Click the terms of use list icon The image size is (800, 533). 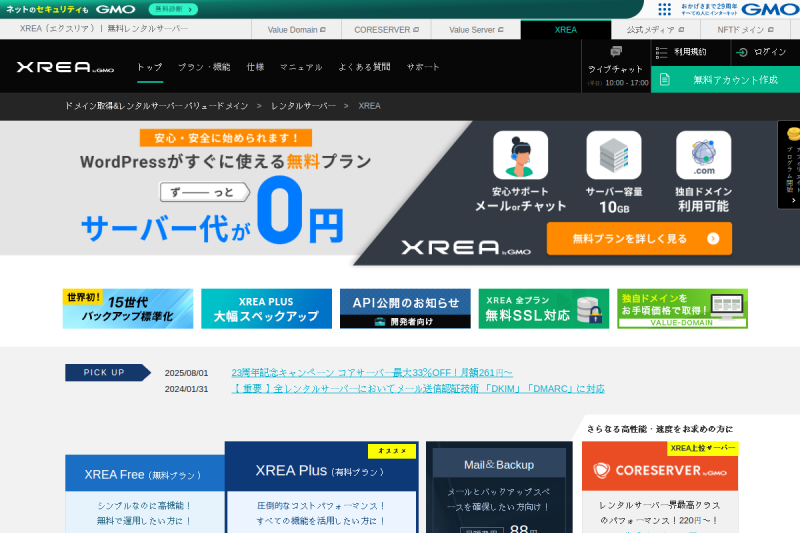pyautogui.click(x=661, y=53)
